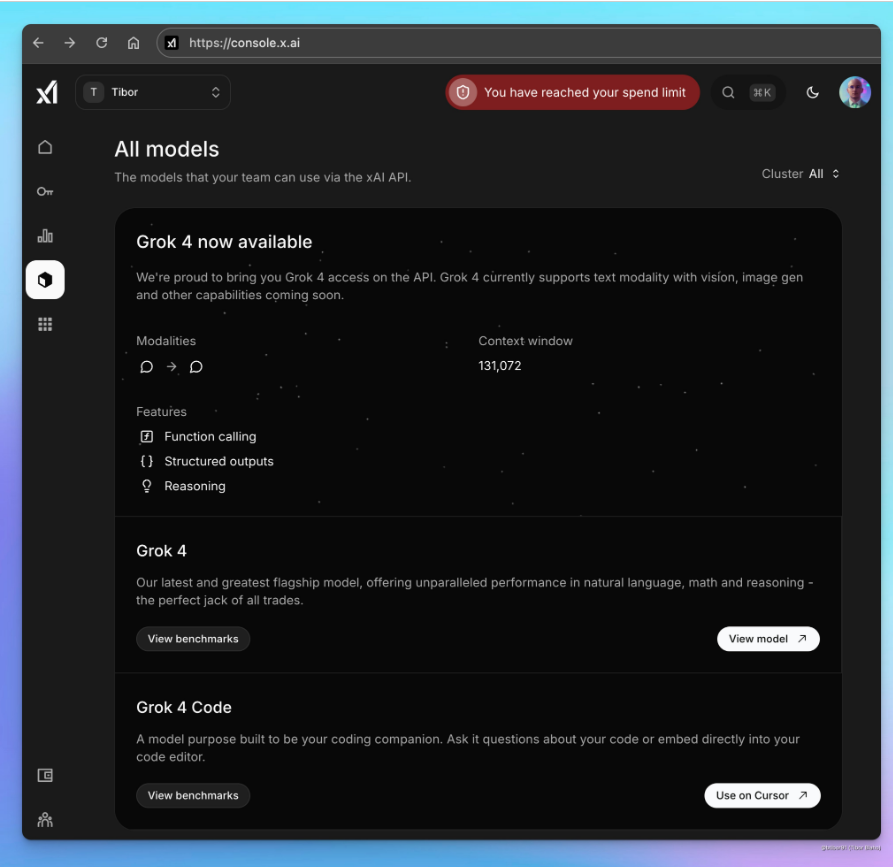Open the grid apps icon in sidebar
Viewport: 893px width, 867px height.
pyautogui.click(x=45, y=324)
